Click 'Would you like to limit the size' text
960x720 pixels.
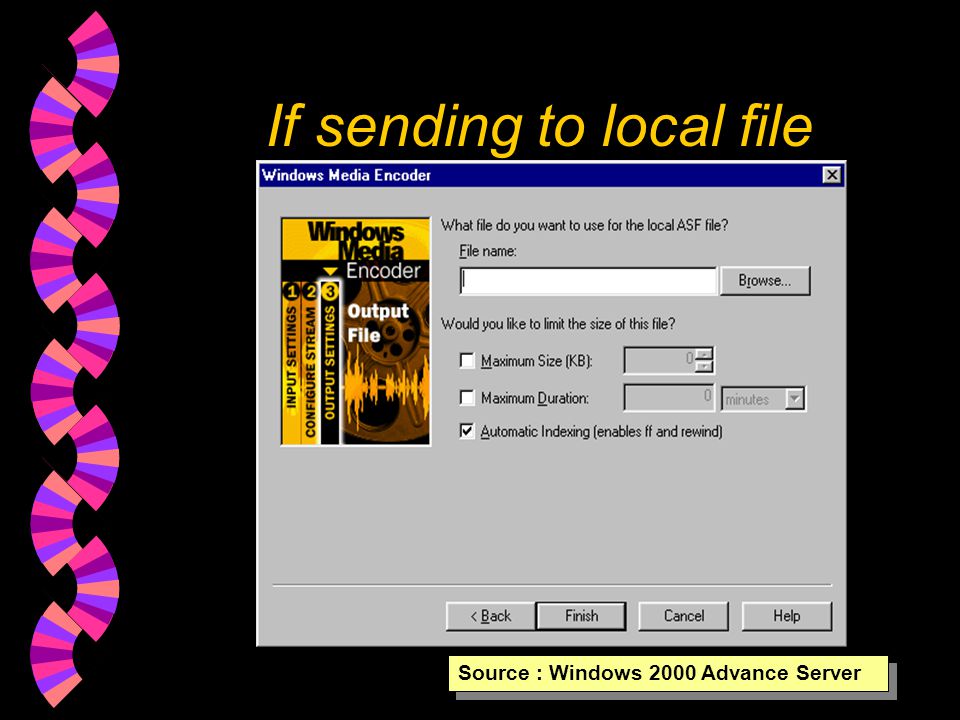pyautogui.click(x=558, y=324)
